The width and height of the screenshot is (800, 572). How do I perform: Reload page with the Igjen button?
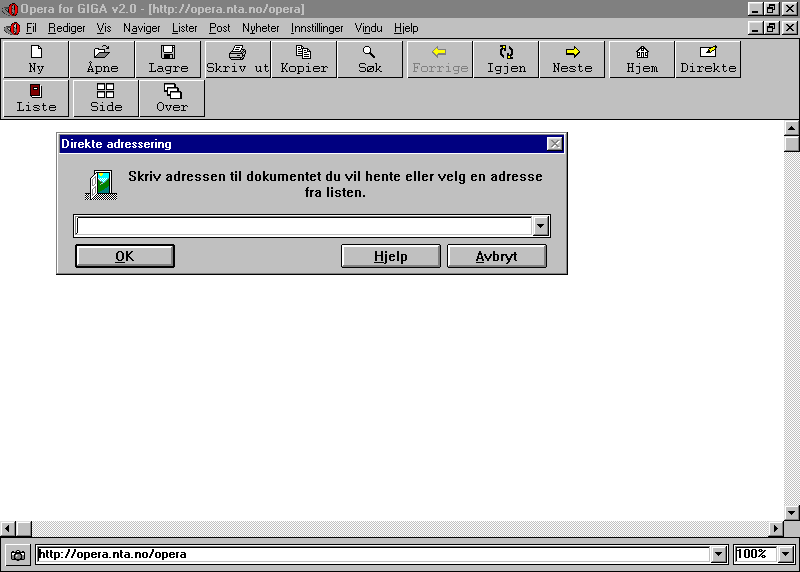(x=506, y=60)
